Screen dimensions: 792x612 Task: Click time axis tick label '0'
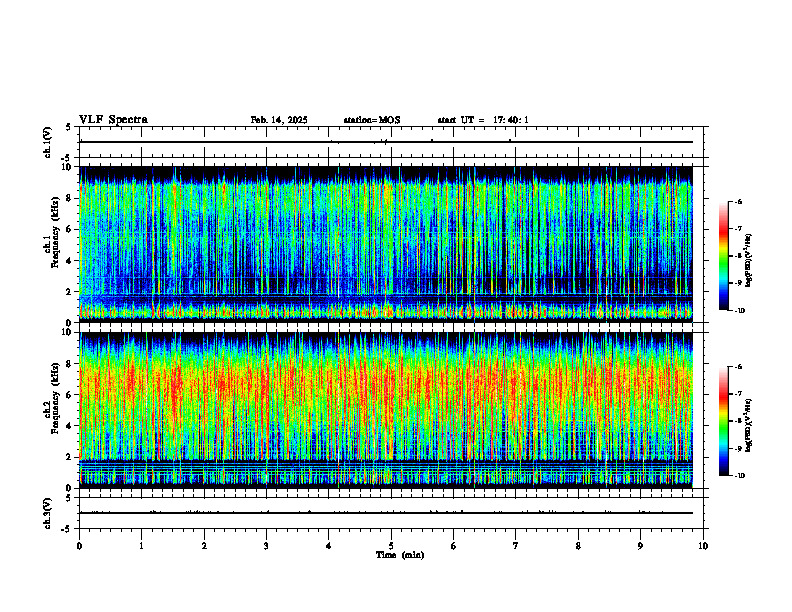coord(79,545)
